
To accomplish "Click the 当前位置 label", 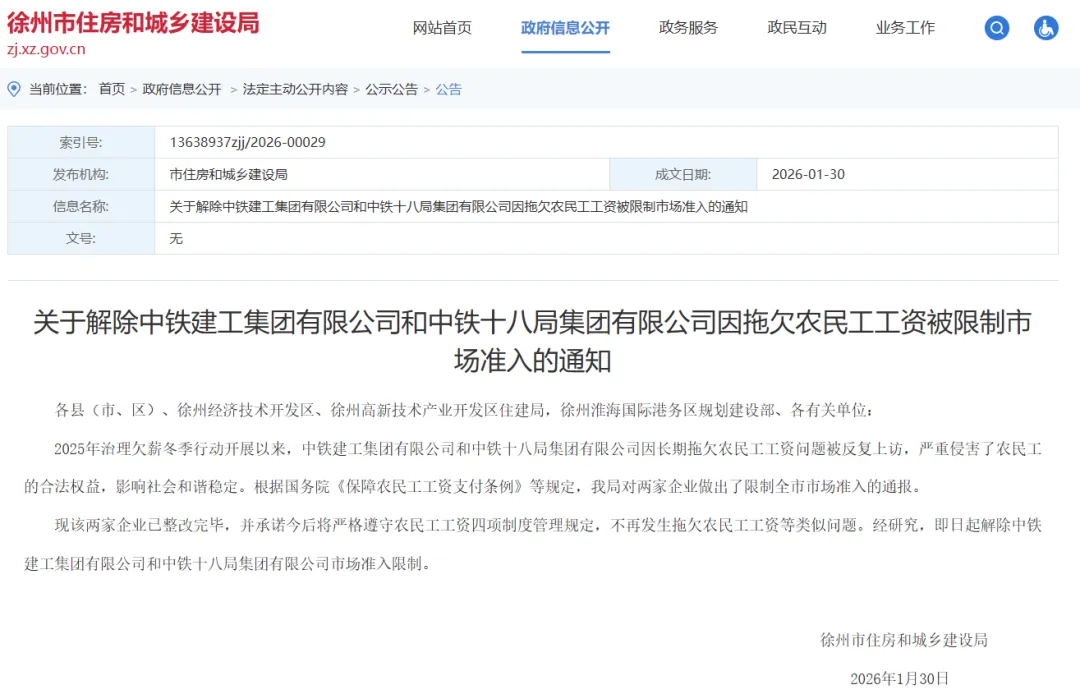I will [x=58, y=89].
